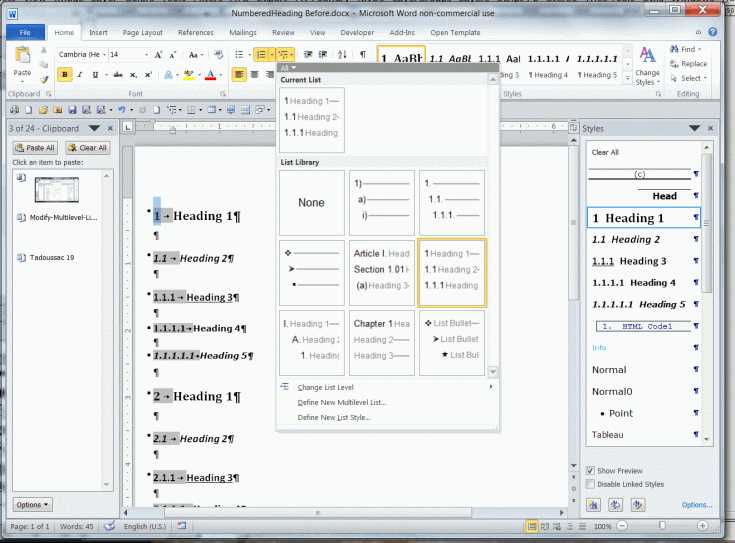Screen dimensions: 735x543
Task: Expand Change List Level submenu
Action: (x=387, y=387)
